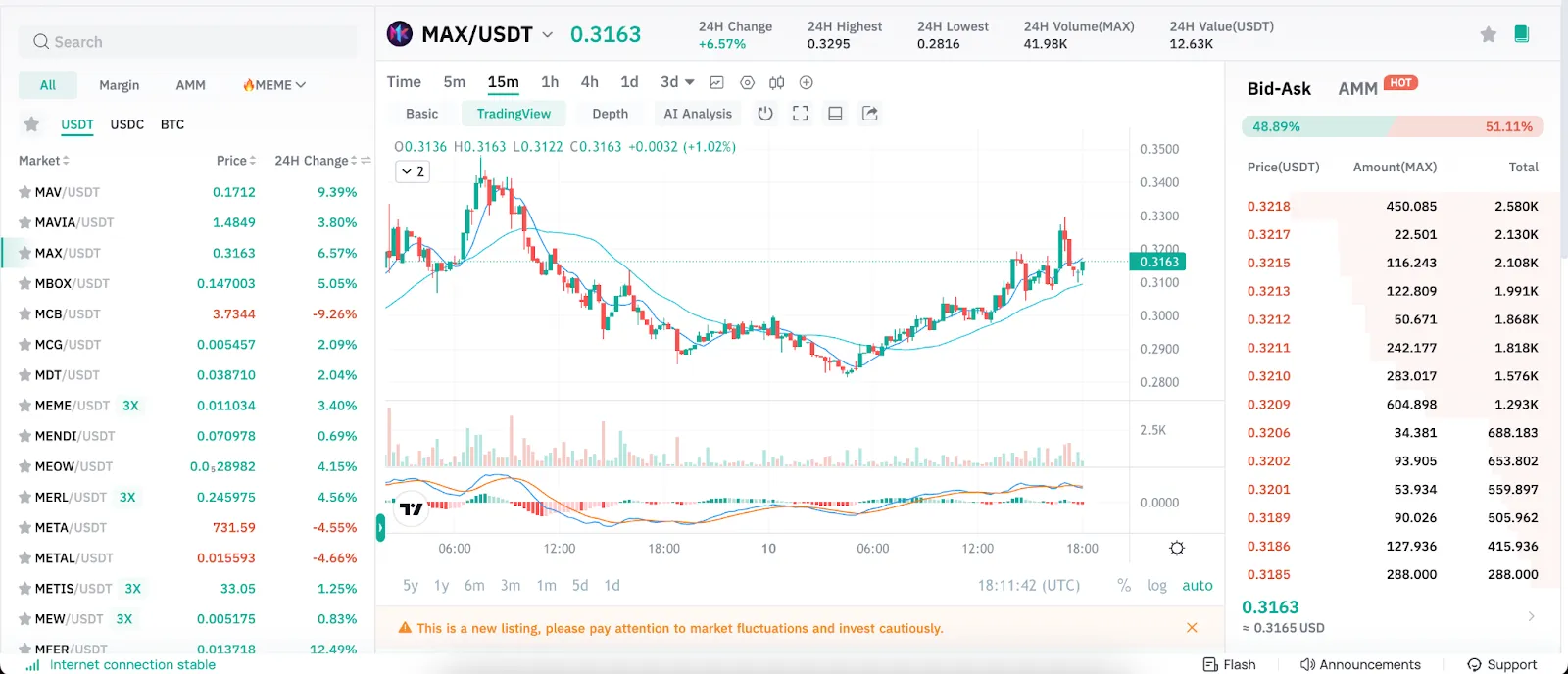Share the chart via export icon
Image resolution: width=1568 pixels, height=674 pixels.
coord(869,114)
